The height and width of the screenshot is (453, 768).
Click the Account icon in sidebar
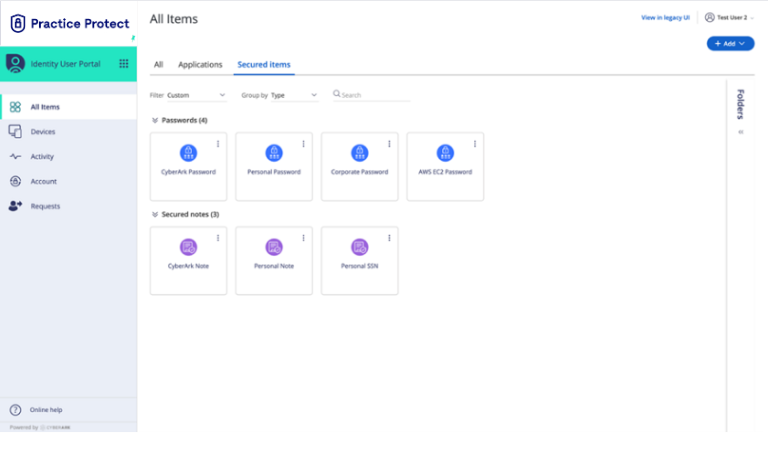point(15,181)
